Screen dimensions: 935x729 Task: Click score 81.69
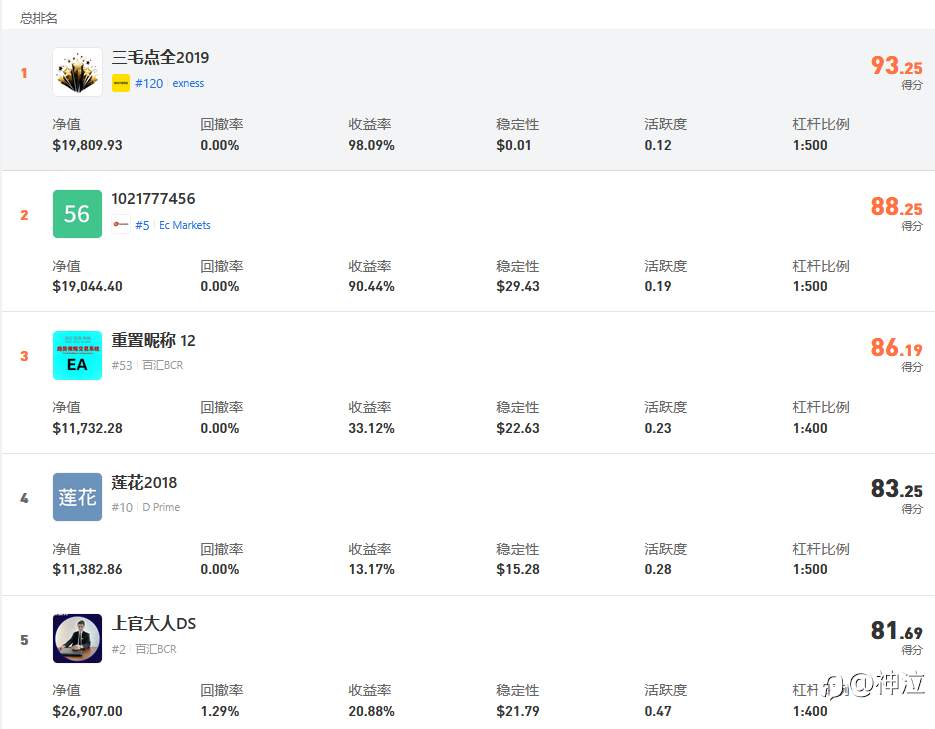click(x=896, y=630)
